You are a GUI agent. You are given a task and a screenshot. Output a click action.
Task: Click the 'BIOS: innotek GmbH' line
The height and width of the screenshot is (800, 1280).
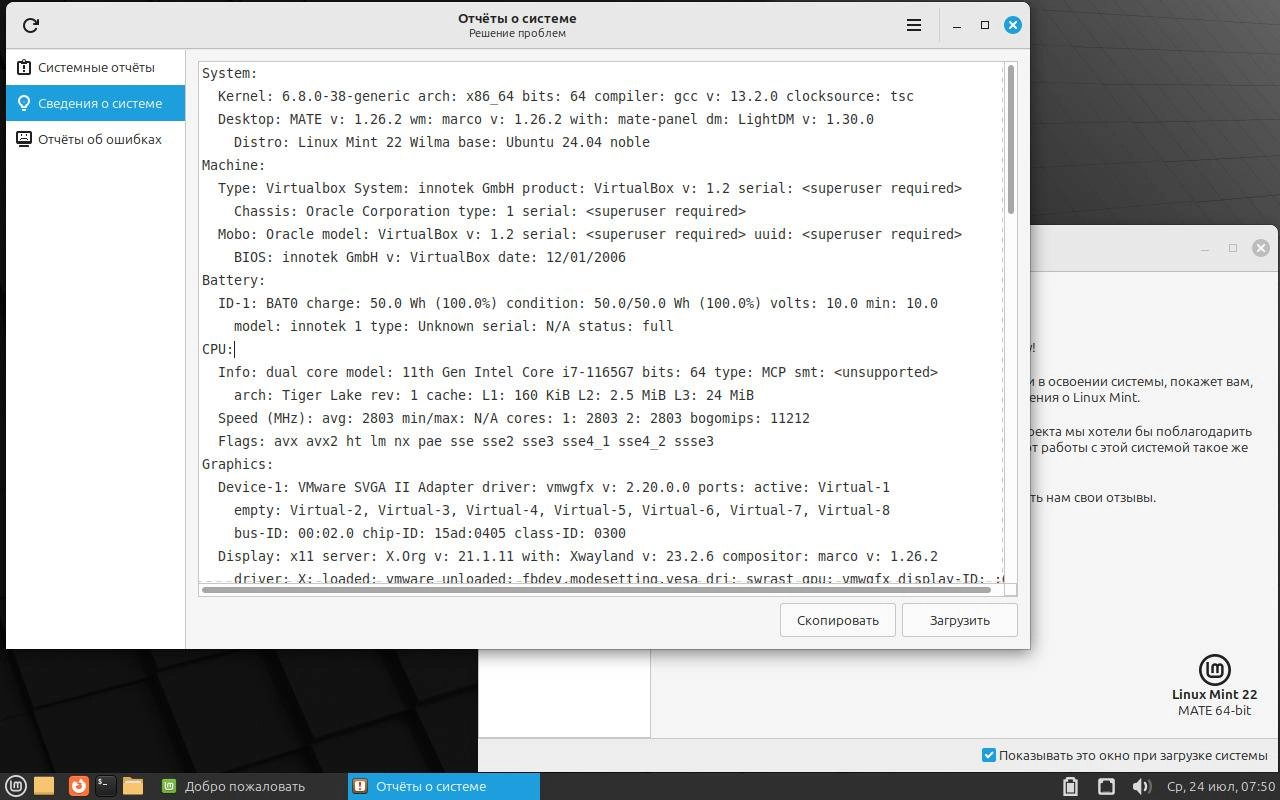pos(429,257)
